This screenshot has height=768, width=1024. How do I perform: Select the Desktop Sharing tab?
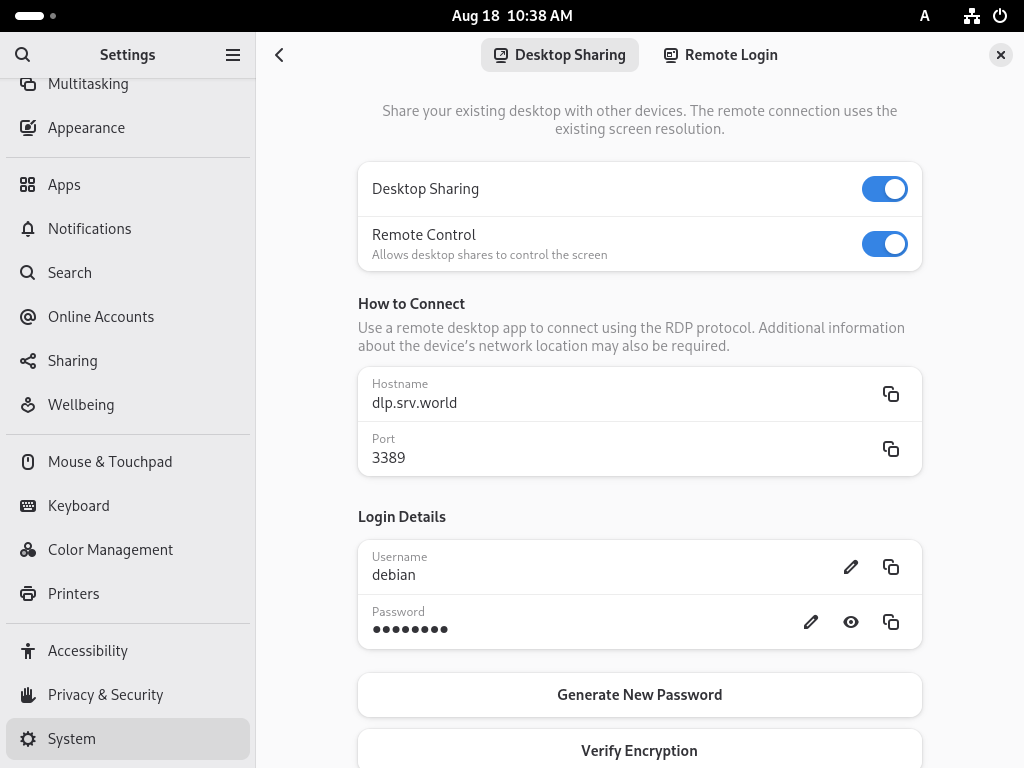pos(560,55)
